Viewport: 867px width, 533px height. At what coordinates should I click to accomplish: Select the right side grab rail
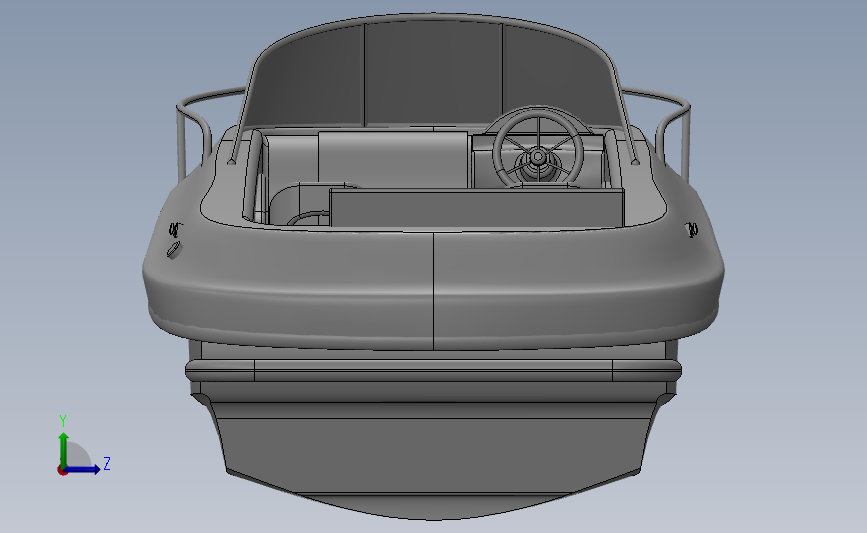(659, 128)
